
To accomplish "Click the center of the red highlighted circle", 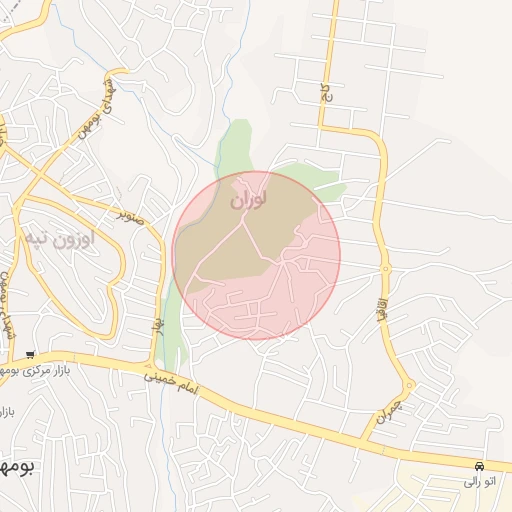I will (256, 255).
